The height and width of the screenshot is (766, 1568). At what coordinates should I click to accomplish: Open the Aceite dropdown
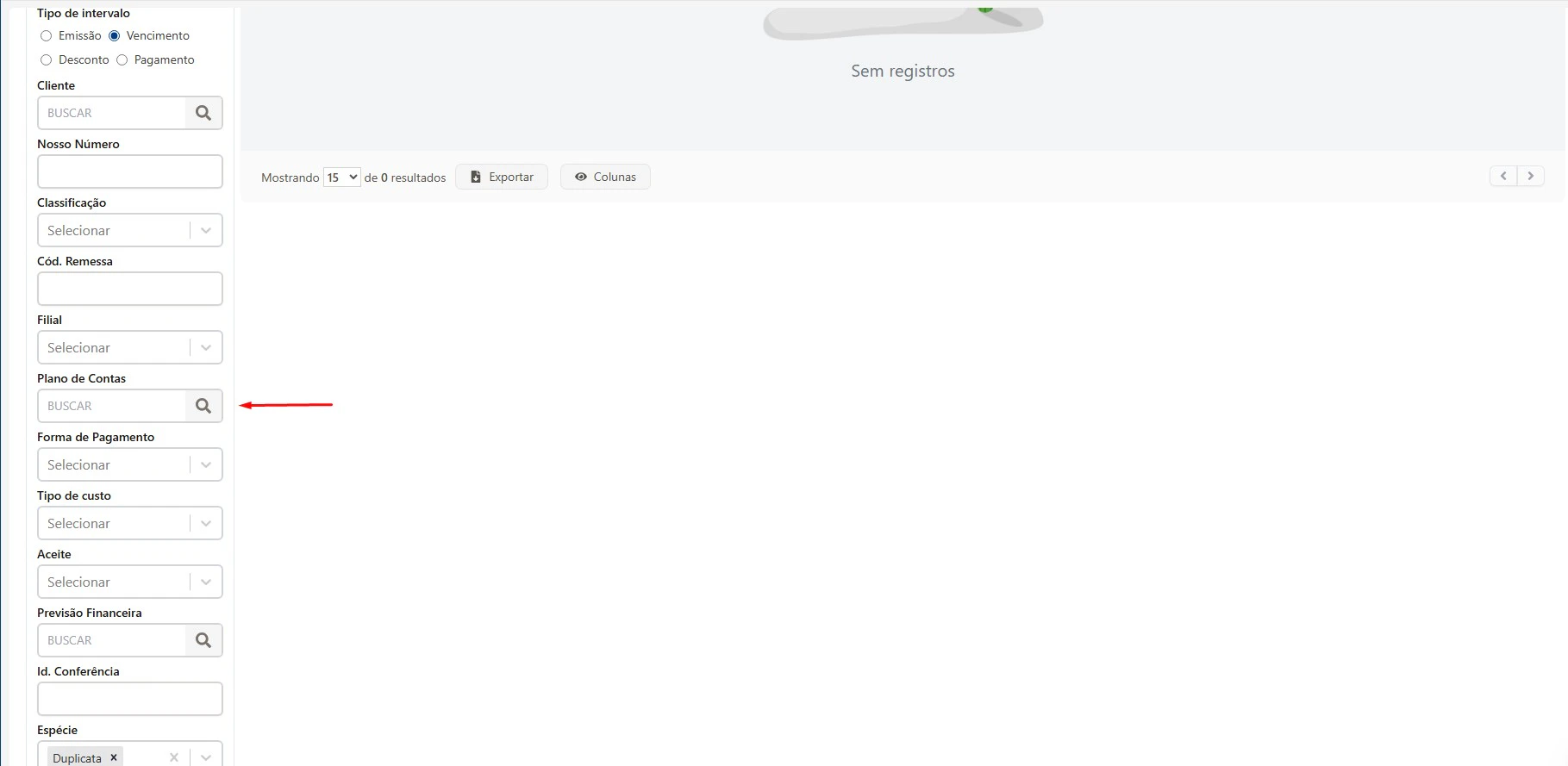pos(130,582)
